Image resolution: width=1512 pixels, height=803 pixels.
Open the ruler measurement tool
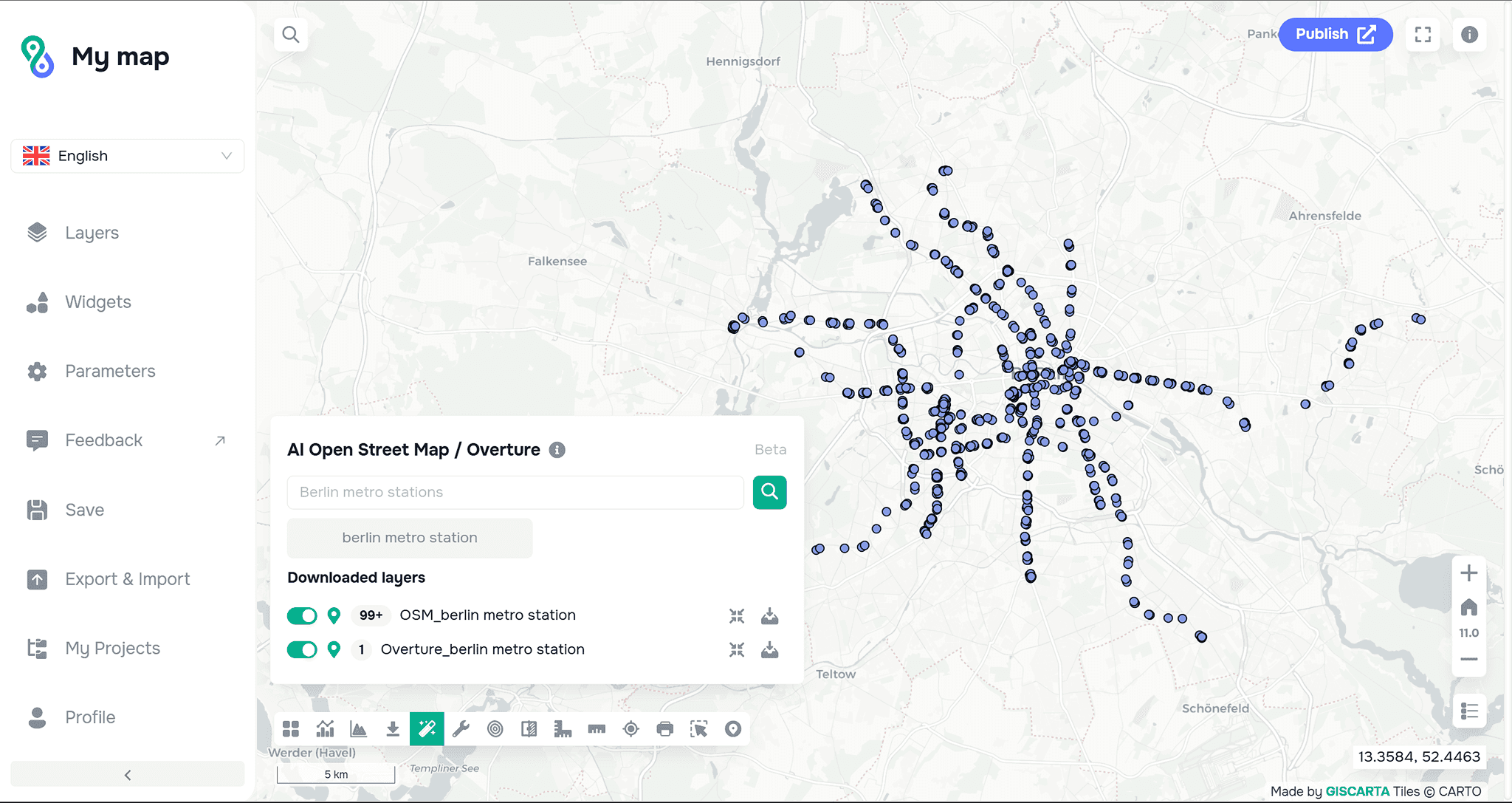click(597, 729)
